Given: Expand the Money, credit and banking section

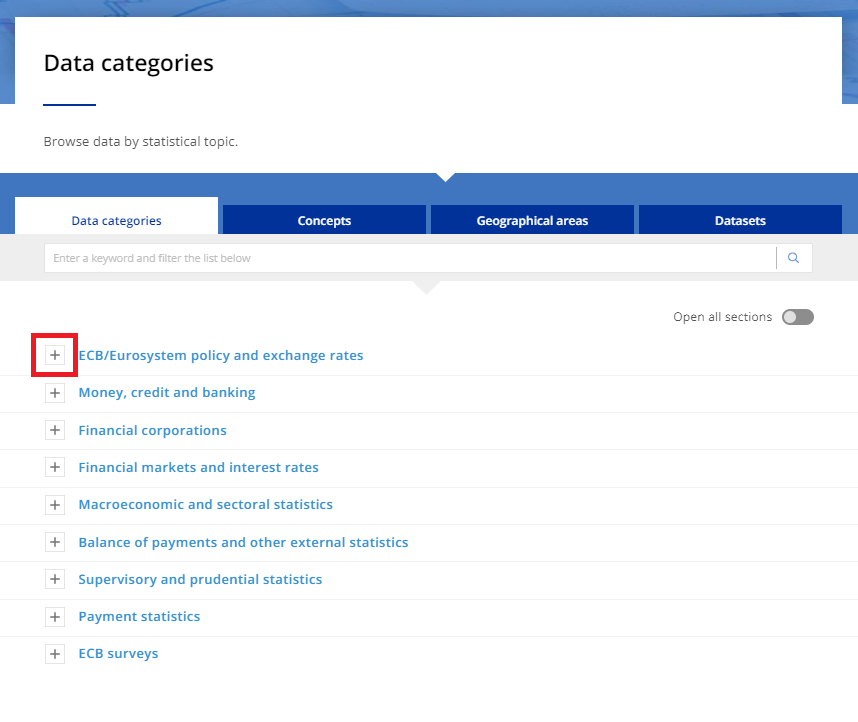Looking at the screenshot, I should (55, 393).
